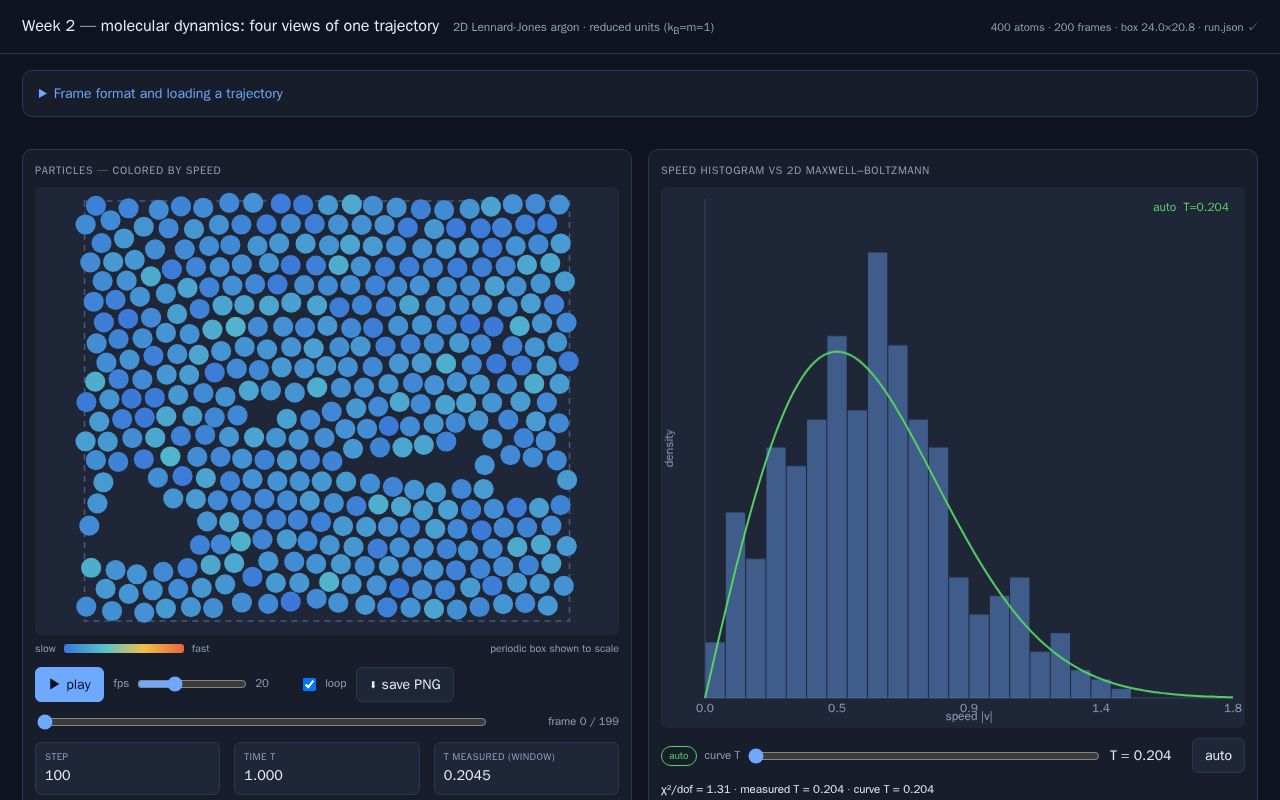Select the STEP value 100
This screenshot has height=800, width=1280.
click(x=58, y=775)
